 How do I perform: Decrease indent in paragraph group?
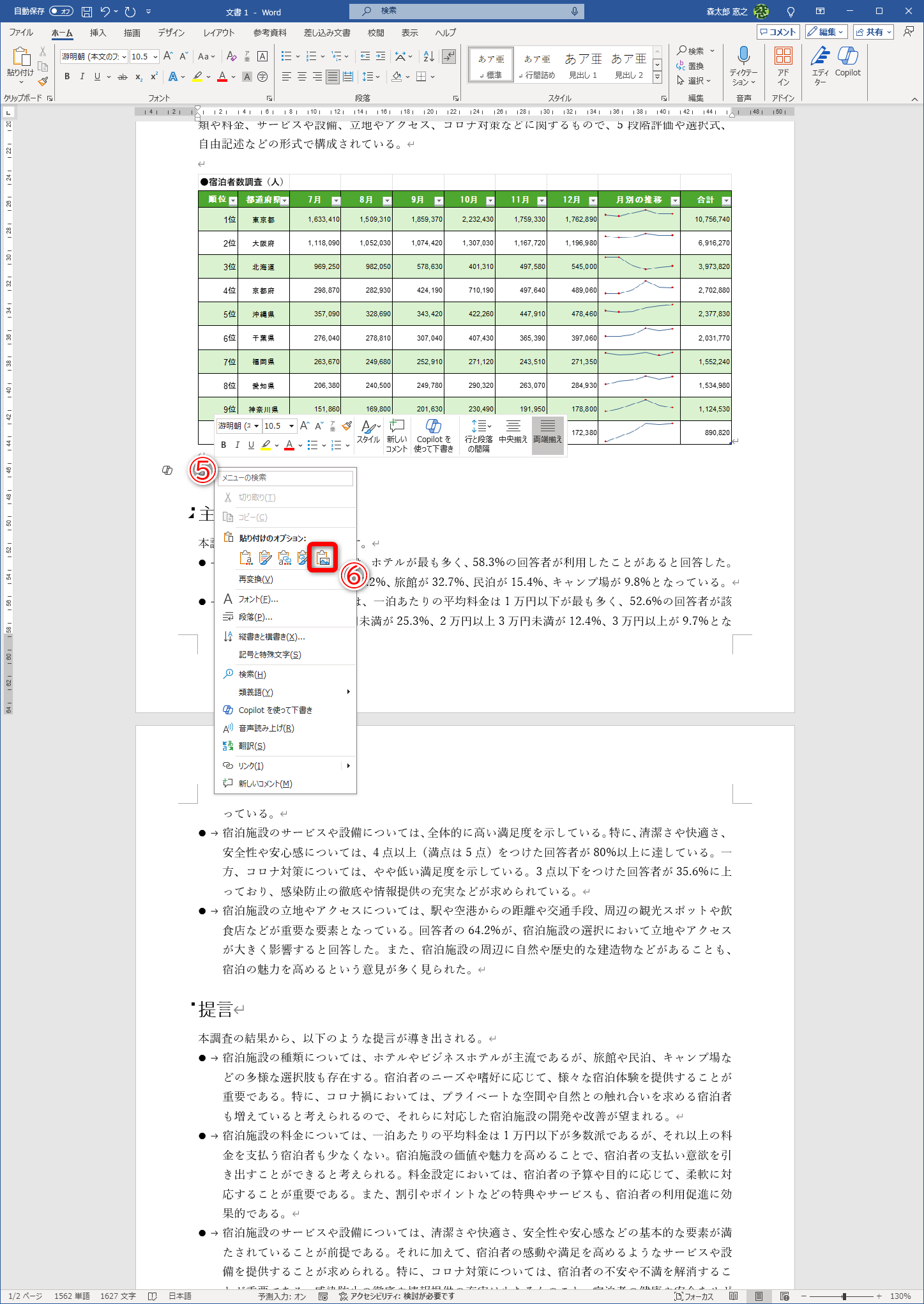pyautogui.click(x=365, y=56)
